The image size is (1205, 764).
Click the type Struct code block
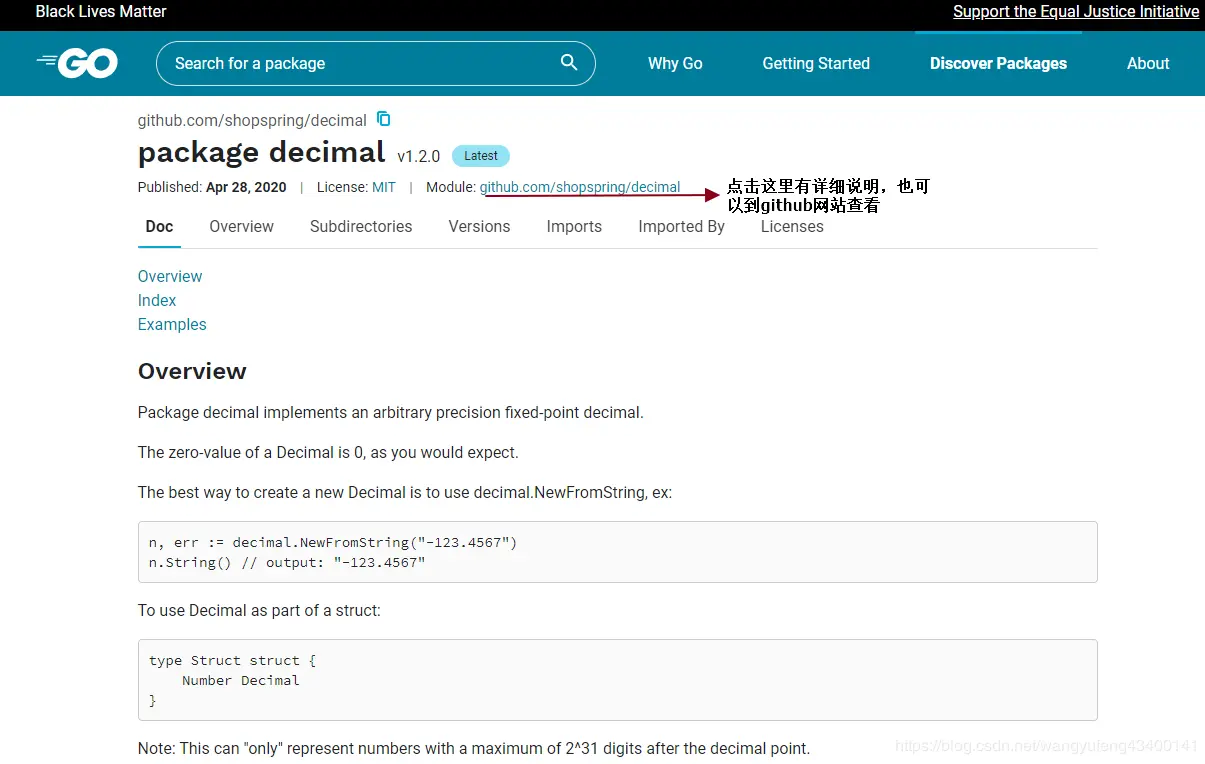[618, 680]
